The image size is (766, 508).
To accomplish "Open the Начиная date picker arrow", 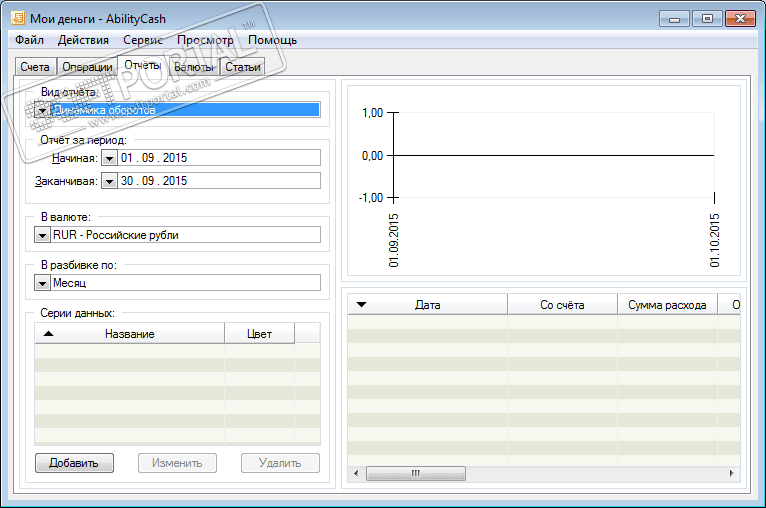I will [x=109, y=158].
